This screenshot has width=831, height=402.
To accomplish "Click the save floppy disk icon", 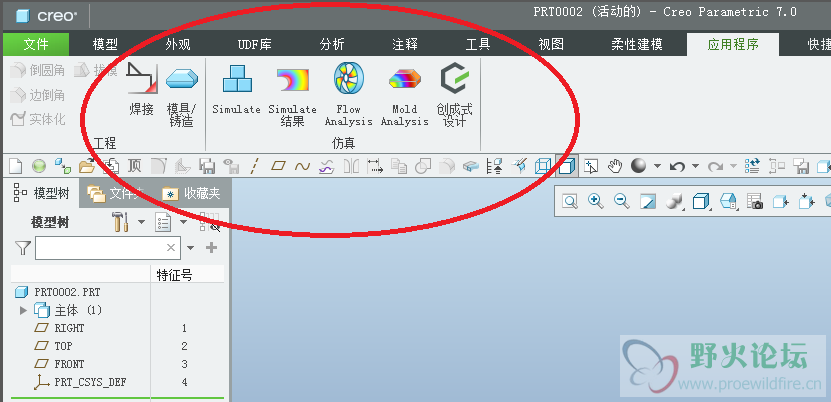I will click(206, 166).
